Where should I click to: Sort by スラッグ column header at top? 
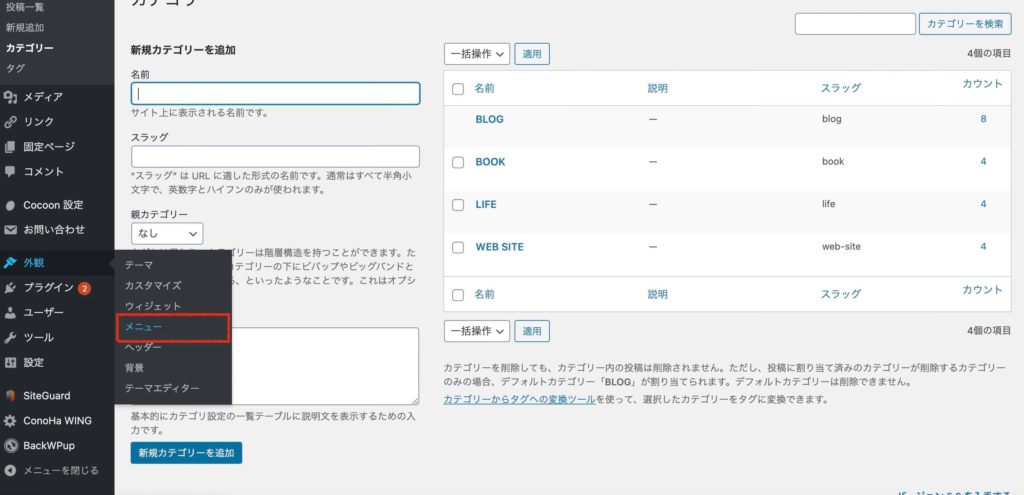pyautogui.click(x=840, y=88)
